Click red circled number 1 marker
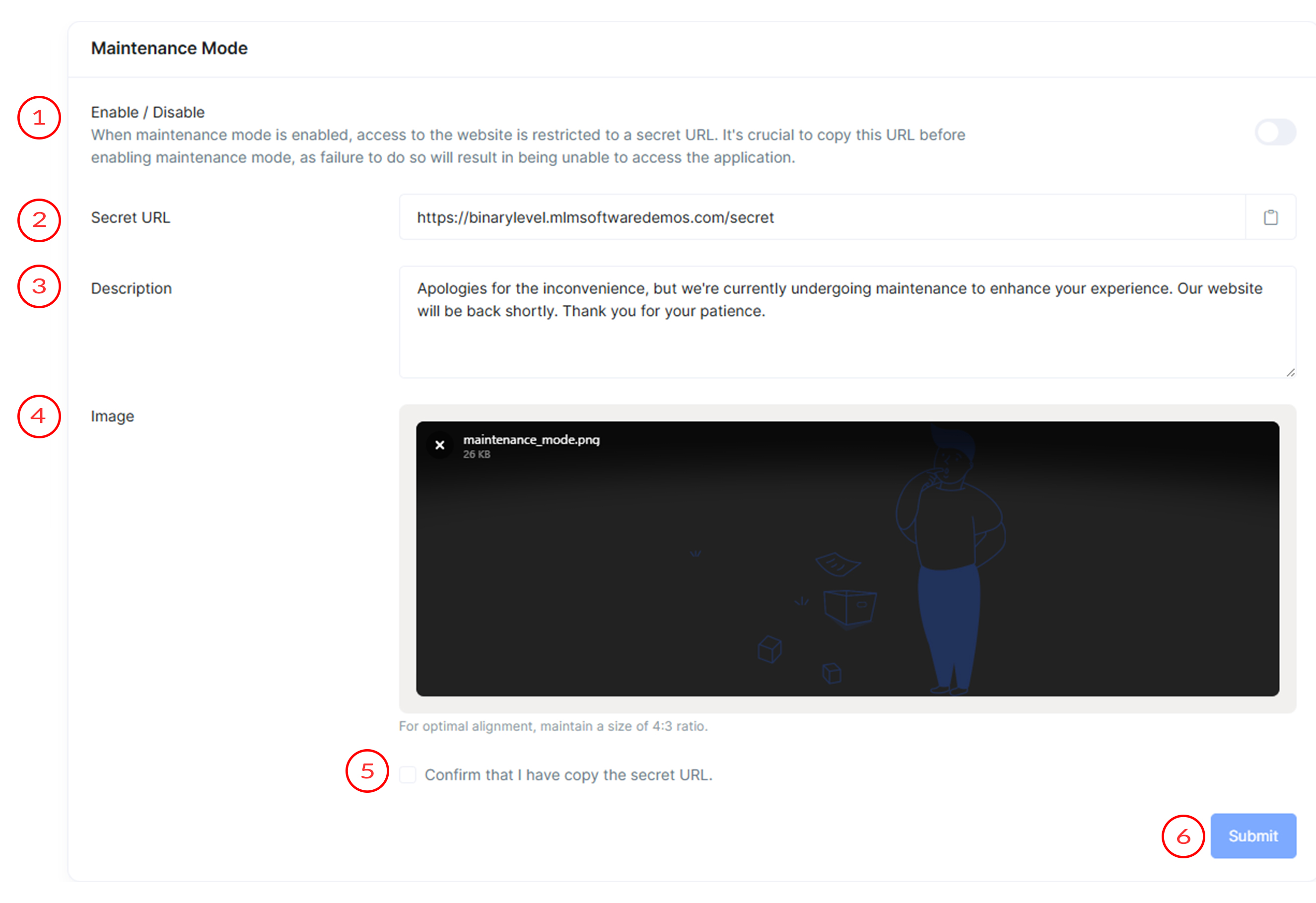The height and width of the screenshot is (903, 1316). click(39, 118)
